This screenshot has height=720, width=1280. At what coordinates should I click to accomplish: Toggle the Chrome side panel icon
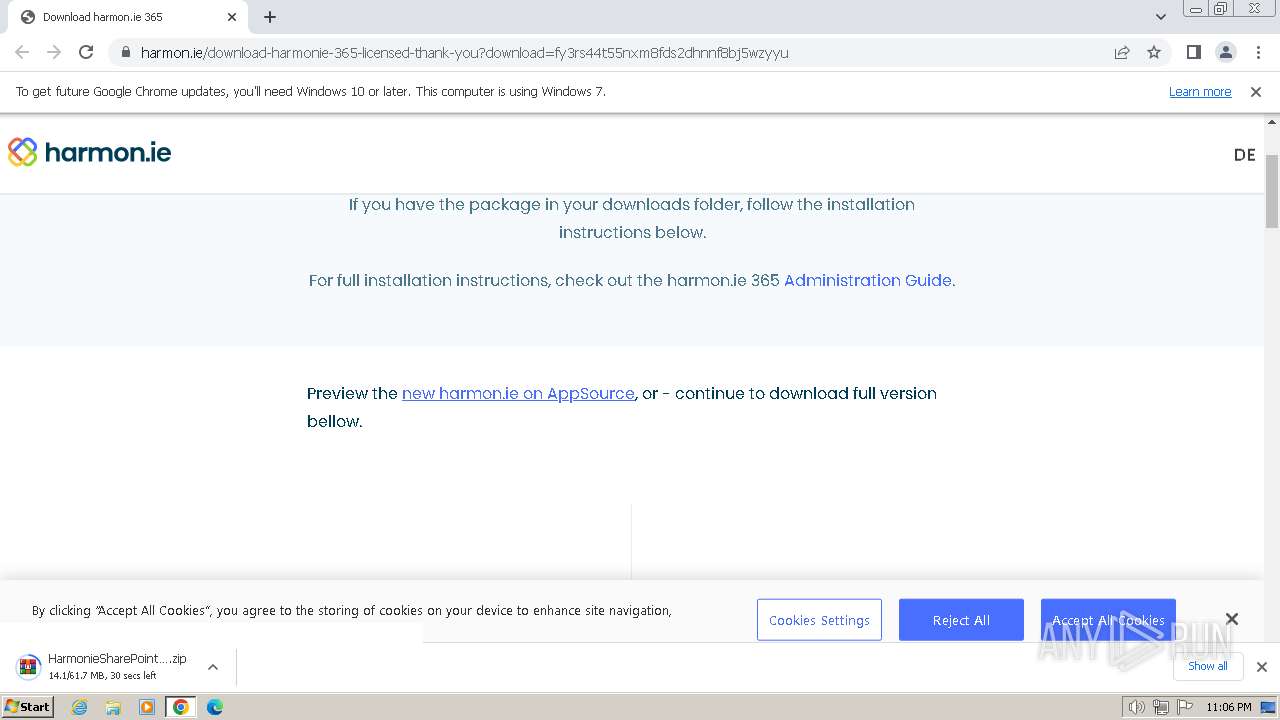(x=1193, y=52)
